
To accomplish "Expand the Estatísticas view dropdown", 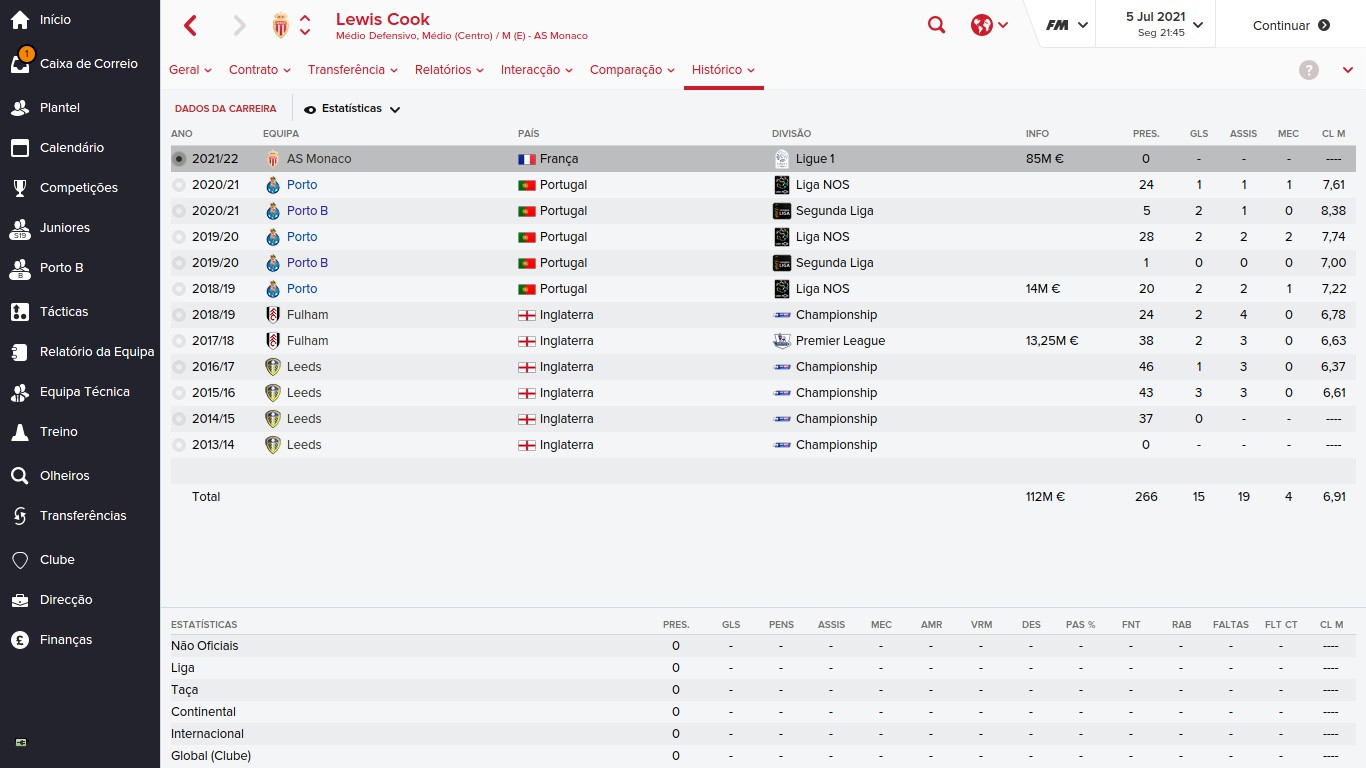I will click(x=352, y=109).
